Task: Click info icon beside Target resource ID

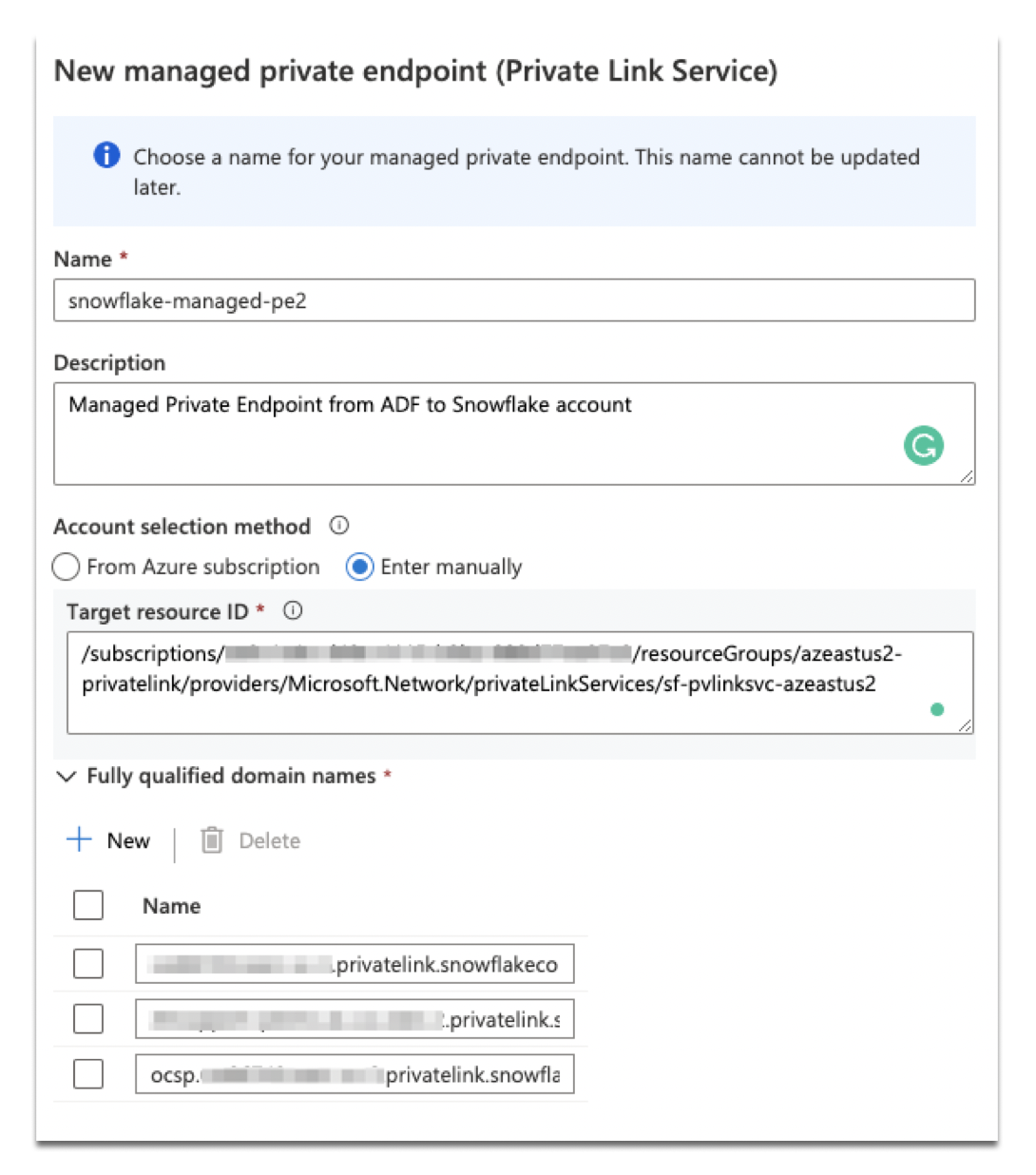Action: (293, 611)
